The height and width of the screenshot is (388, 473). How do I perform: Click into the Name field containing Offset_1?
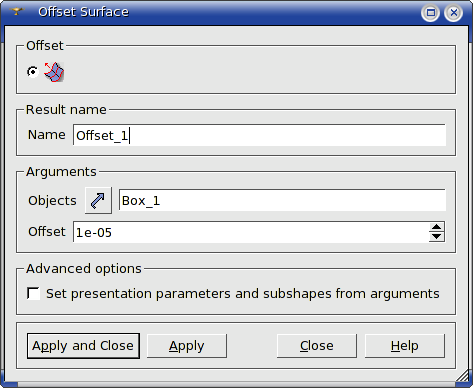tap(259, 135)
